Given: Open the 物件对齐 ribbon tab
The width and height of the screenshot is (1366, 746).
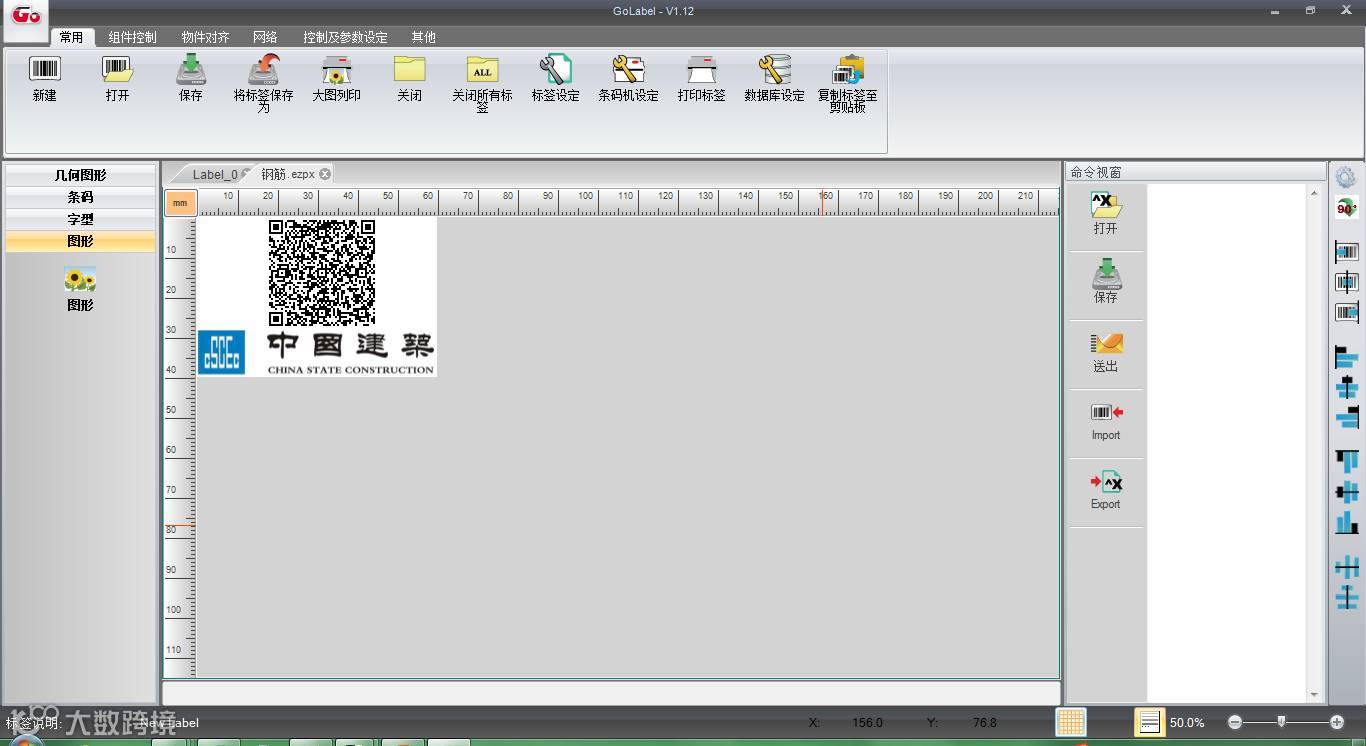Looking at the screenshot, I should click(x=205, y=37).
